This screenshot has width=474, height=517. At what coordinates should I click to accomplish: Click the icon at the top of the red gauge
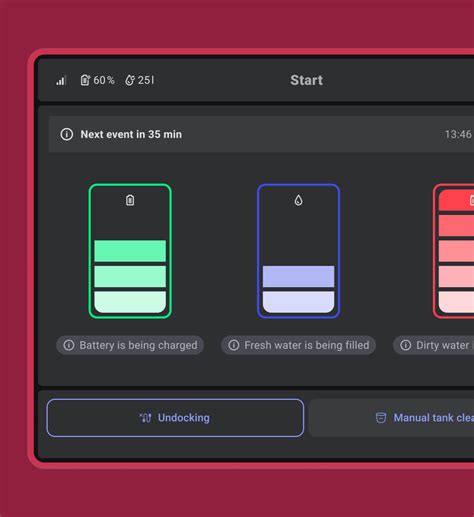pyautogui.click(x=472, y=200)
